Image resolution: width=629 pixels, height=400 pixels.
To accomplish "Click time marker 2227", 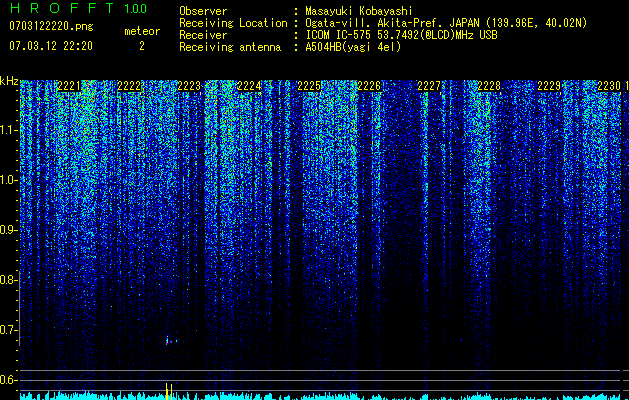I will 429,86.
